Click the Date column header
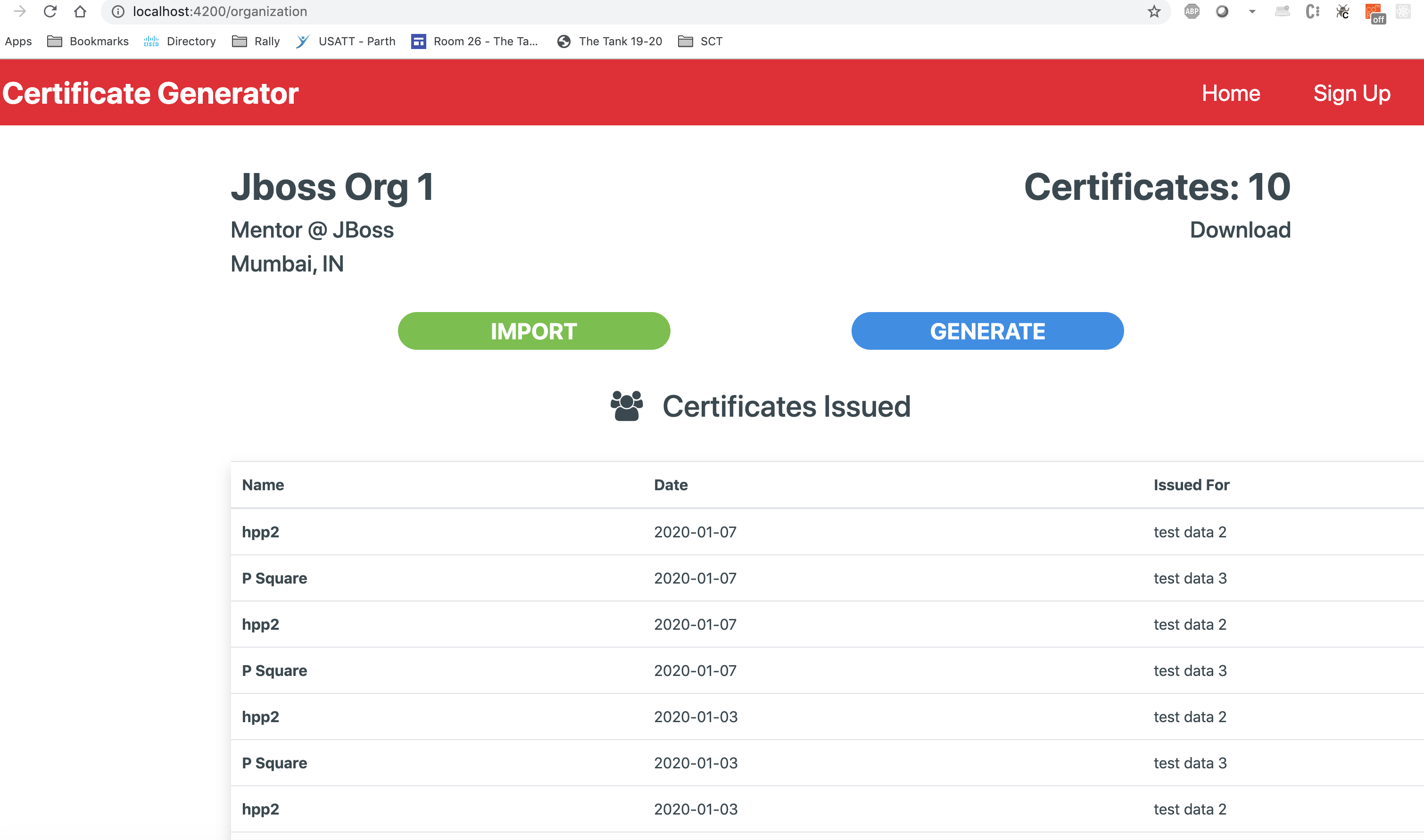Screen dimensions: 1424x840 point(671,485)
